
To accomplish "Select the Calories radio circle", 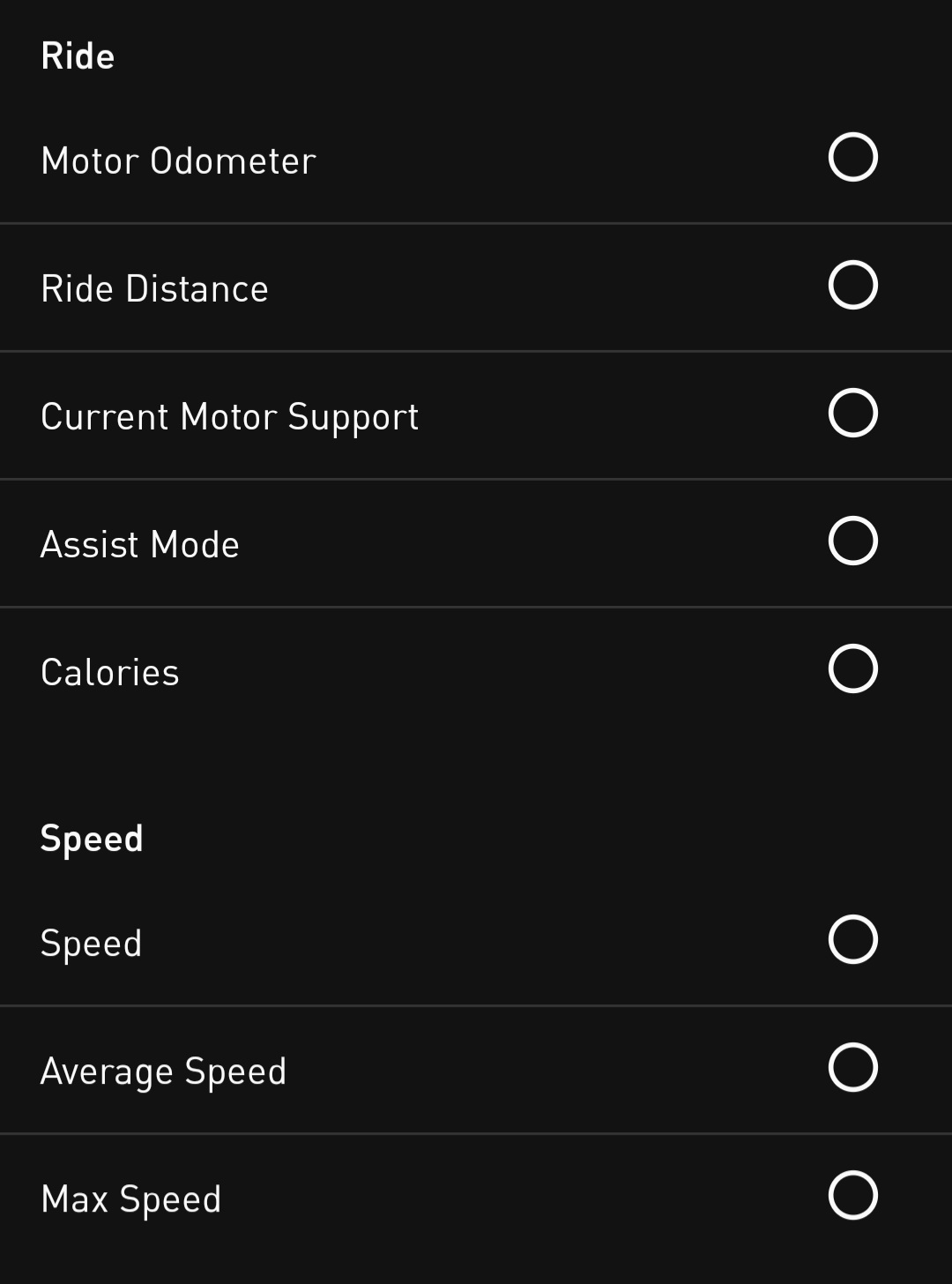I will tap(852, 668).
